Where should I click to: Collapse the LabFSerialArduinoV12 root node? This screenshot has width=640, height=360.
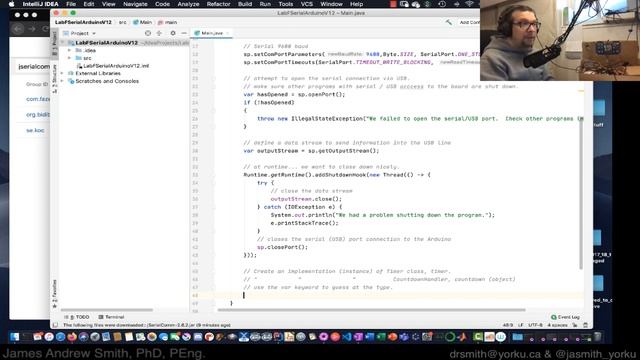tap(62, 43)
